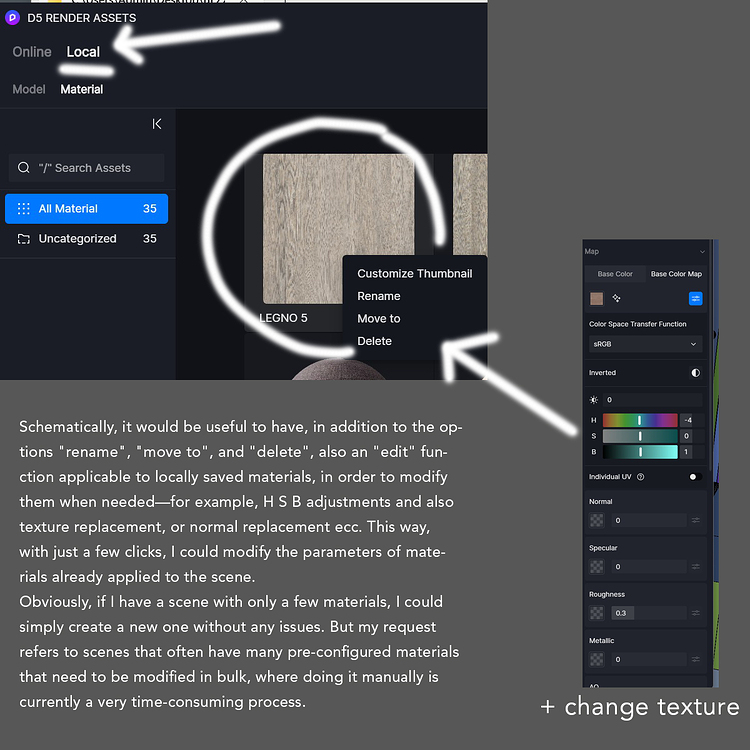Click the D5 RENDER ASSETS title text

(x=82, y=18)
